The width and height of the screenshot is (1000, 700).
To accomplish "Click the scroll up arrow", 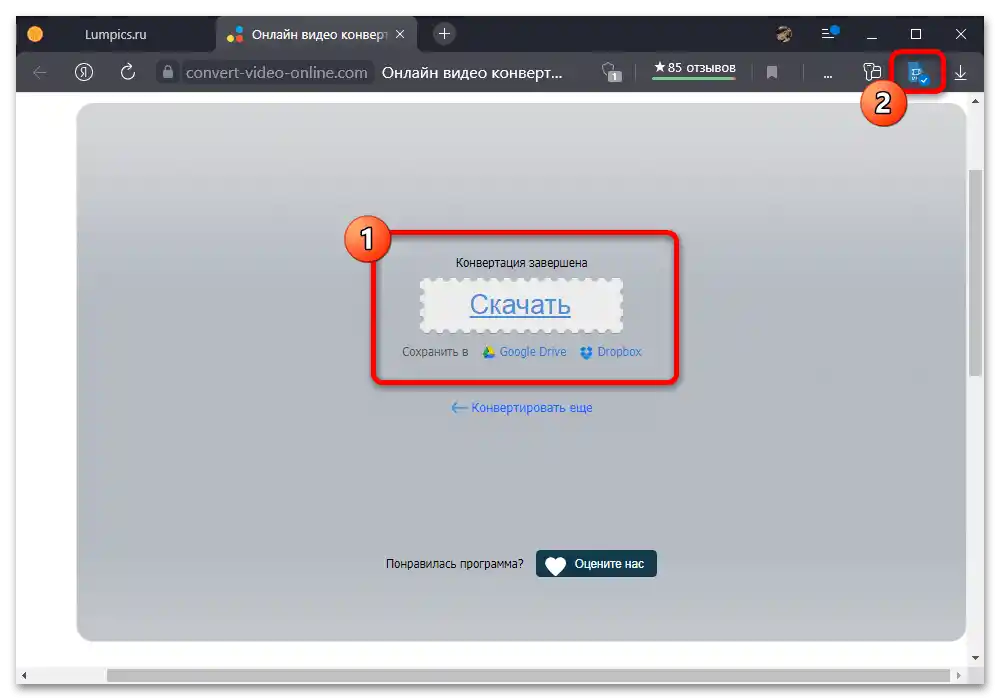I will 975,101.
